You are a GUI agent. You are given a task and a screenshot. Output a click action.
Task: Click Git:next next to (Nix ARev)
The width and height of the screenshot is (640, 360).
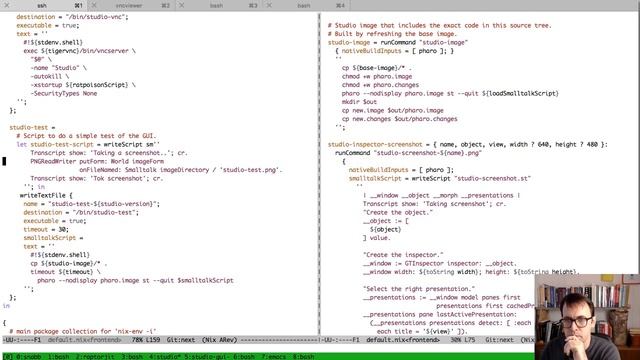181,340
